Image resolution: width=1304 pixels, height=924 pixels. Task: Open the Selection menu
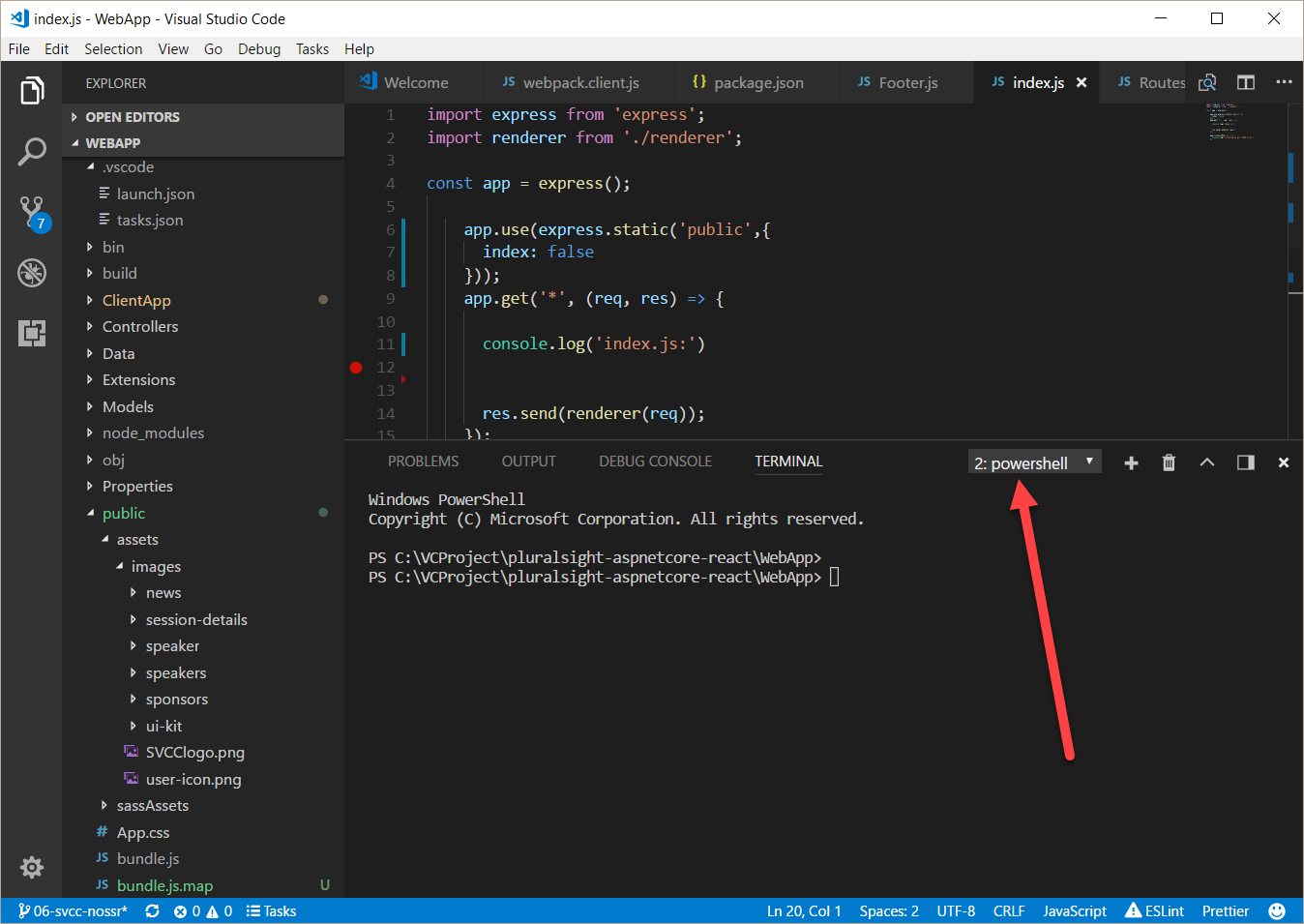113,49
